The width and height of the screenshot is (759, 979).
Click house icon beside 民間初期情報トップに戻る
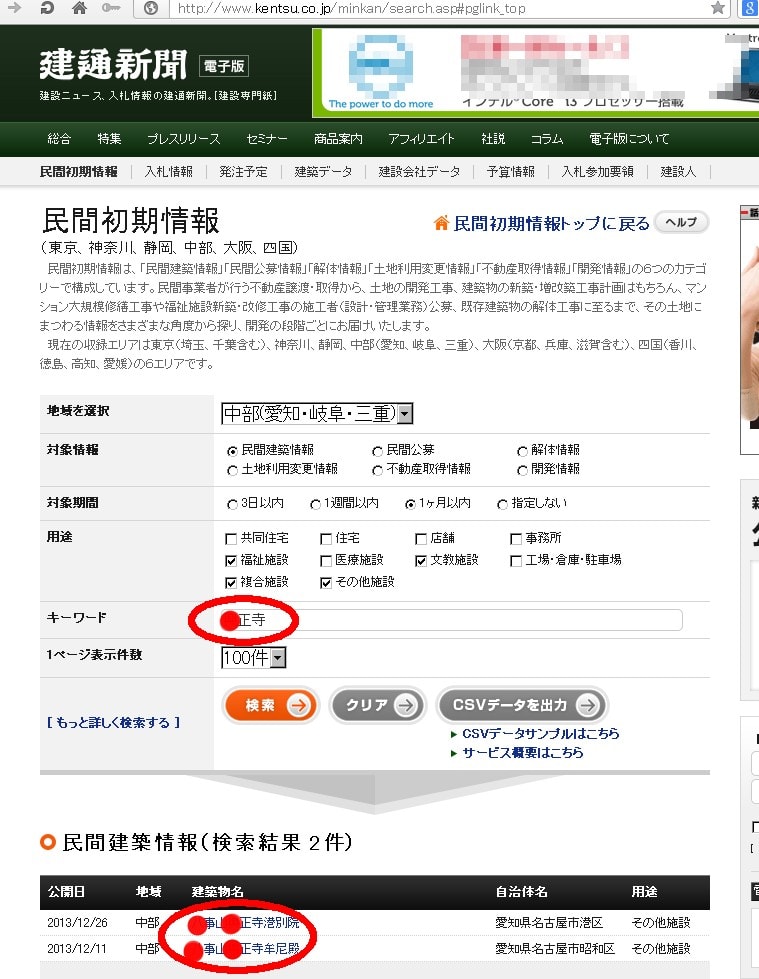(441, 223)
